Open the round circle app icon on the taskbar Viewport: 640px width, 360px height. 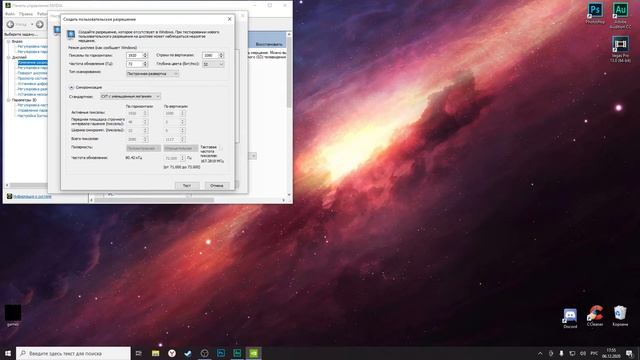click(x=204, y=353)
